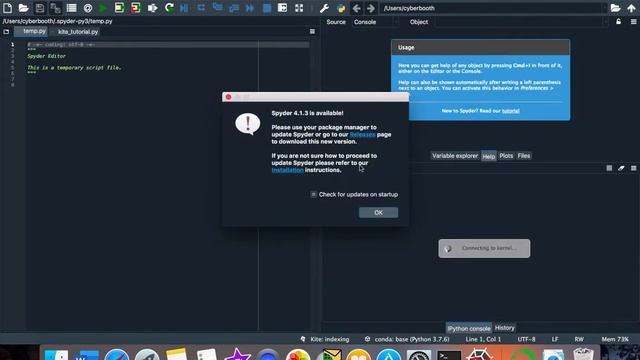Viewport: 640px width, 360px height.
Task: Open Terminal from the Dock
Action: 449,354
